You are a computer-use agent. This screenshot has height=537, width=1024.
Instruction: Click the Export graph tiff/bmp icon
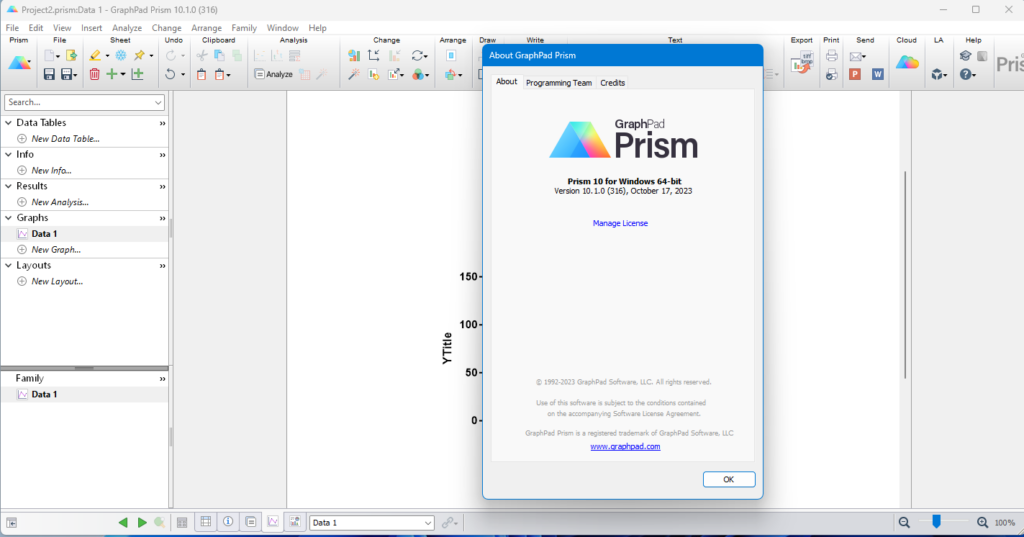(x=801, y=63)
